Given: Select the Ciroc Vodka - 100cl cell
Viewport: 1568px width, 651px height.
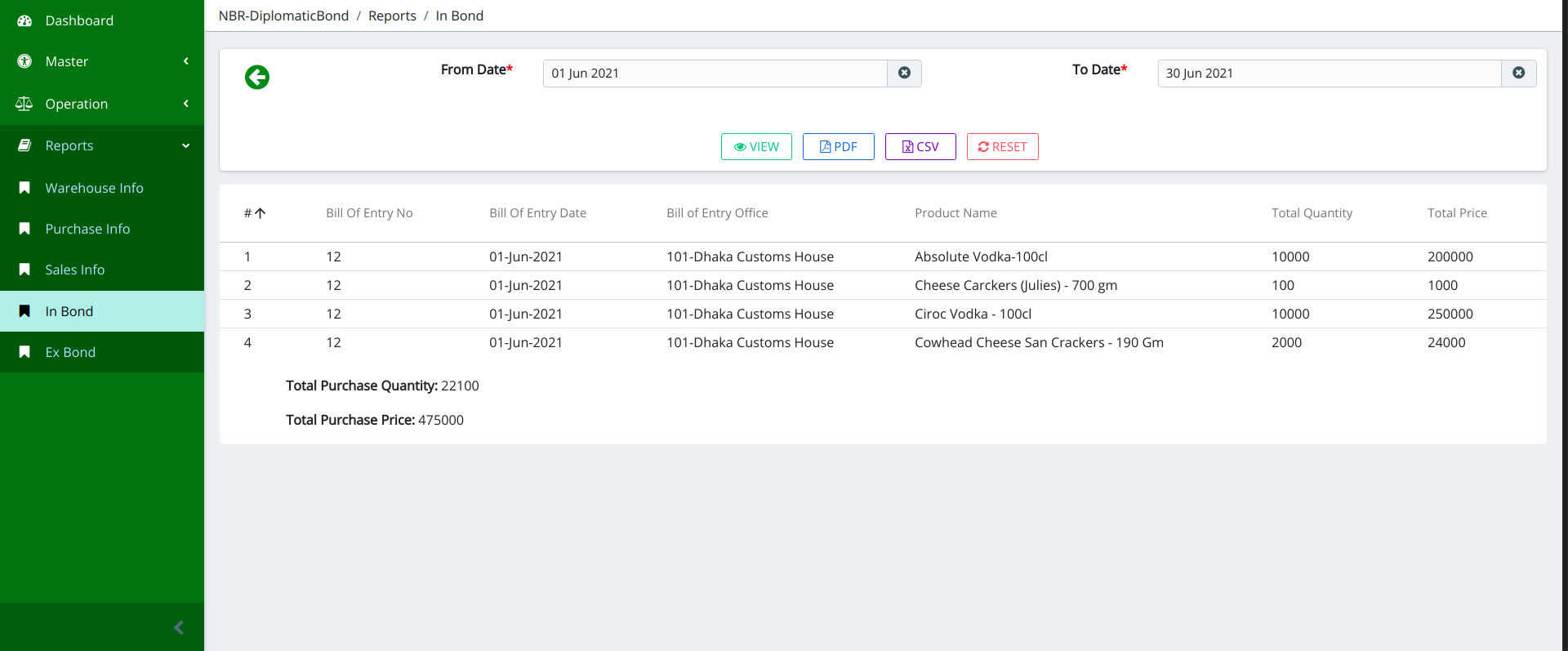Looking at the screenshot, I should [973, 314].
